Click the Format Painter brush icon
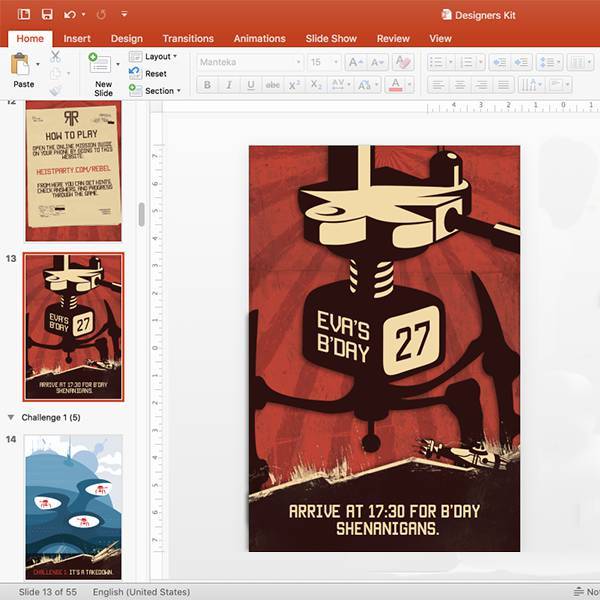This screenshot has height=600, width=600. pos(55,91)
